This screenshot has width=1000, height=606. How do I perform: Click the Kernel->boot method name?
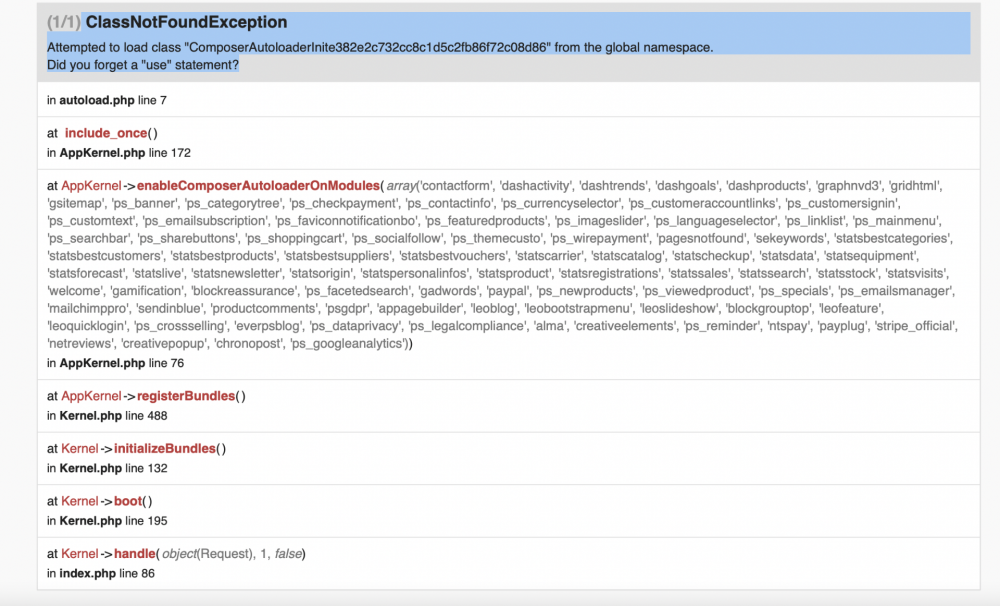coord(128,501)
